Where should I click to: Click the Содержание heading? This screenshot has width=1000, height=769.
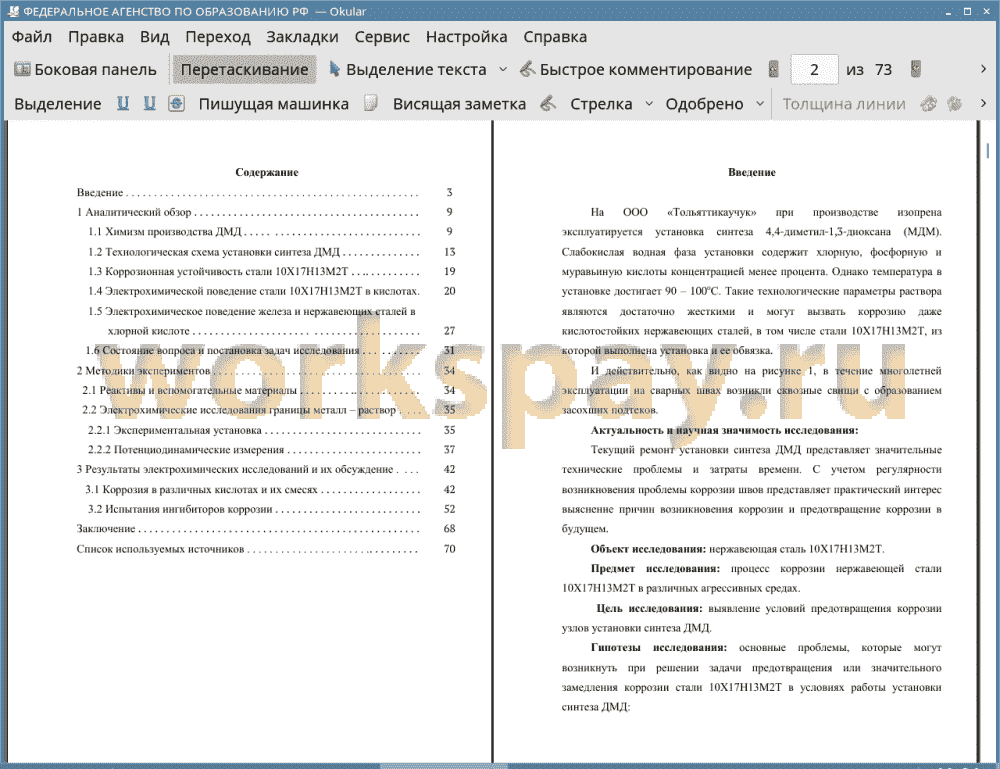coord(267,172)
